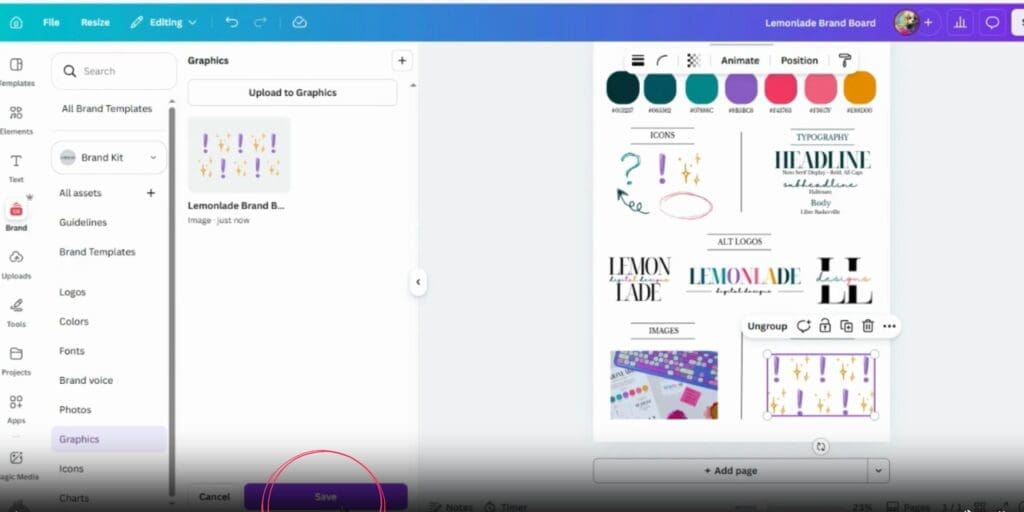Viewport: 1024px width, 512px height.
Task: Add new asset with plus beside All assets
Action: pos(151,193)
